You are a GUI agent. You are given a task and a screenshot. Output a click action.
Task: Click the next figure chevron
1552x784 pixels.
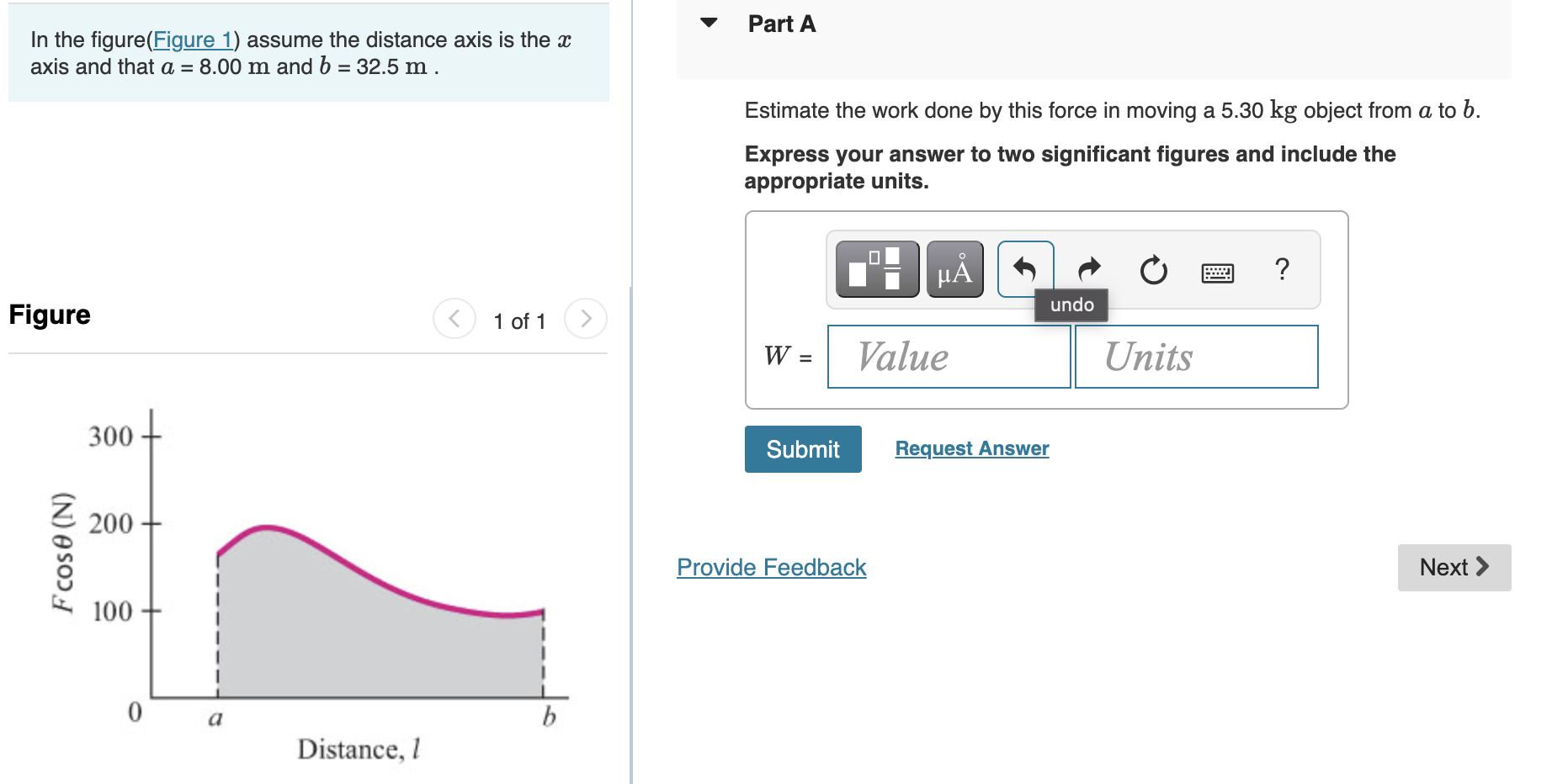[x=586, y=319]
